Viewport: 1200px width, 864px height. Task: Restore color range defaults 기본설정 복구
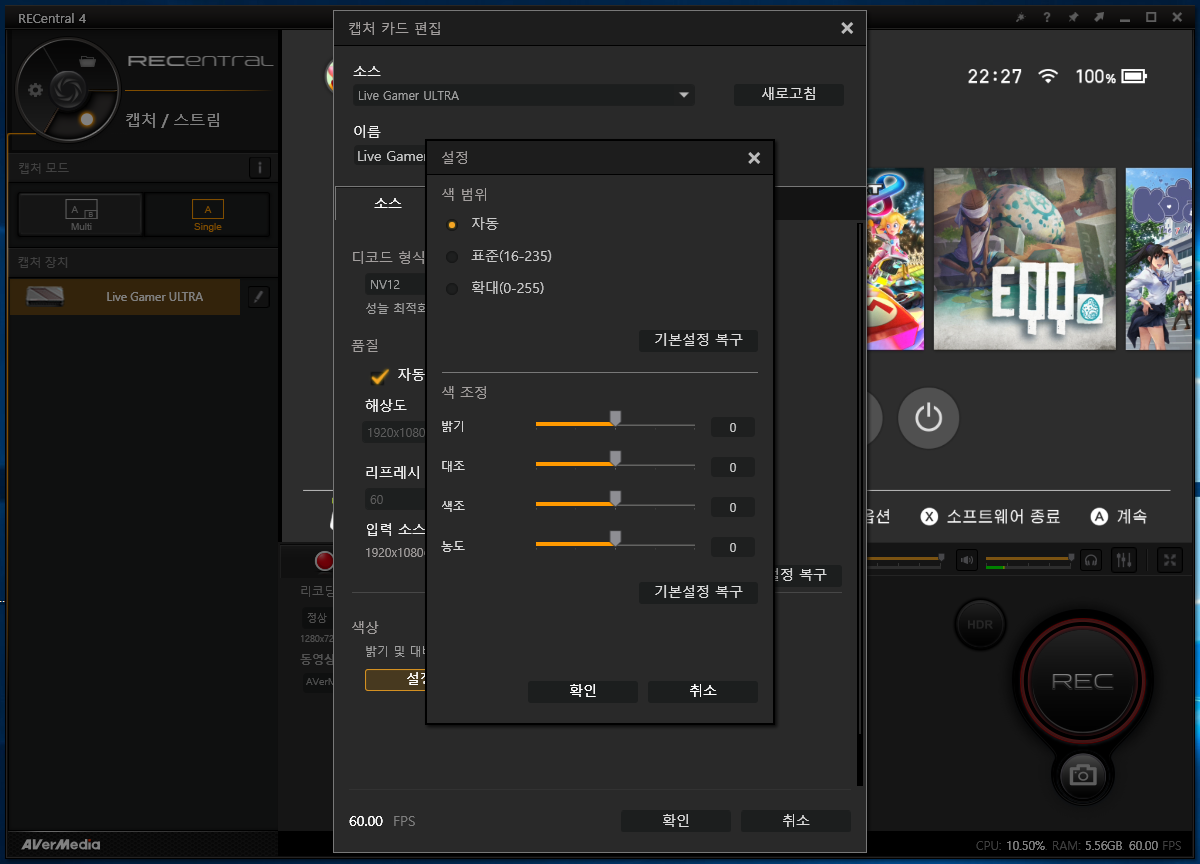(x=698, y=340)
